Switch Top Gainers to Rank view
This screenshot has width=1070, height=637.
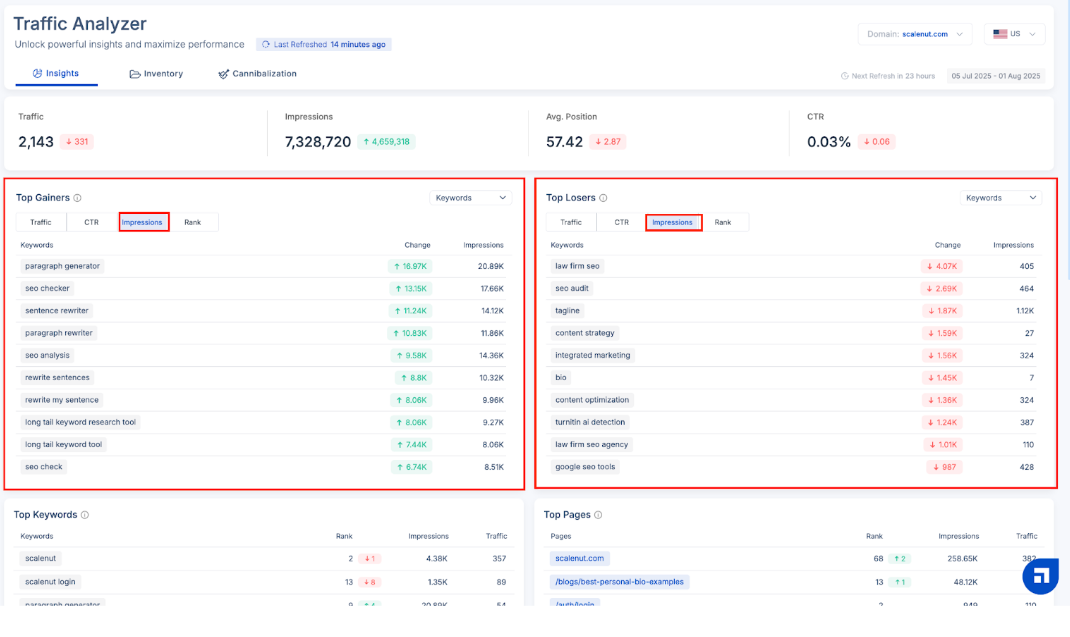point(193,222)
